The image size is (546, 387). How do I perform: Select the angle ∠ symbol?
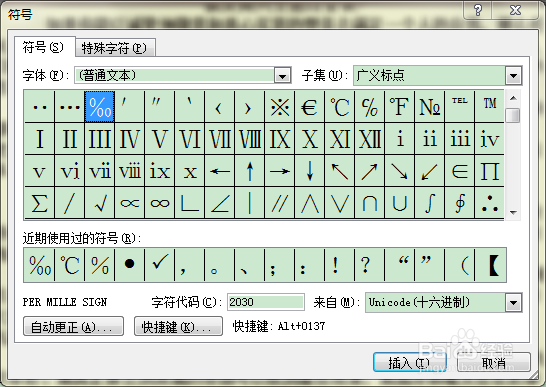(219, 203)
